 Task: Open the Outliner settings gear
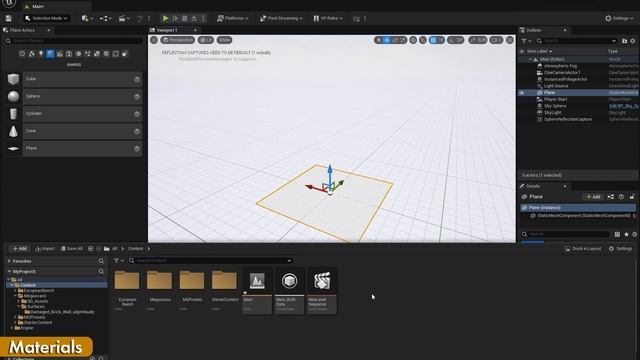pyautogui.click(x=633, y=41)
